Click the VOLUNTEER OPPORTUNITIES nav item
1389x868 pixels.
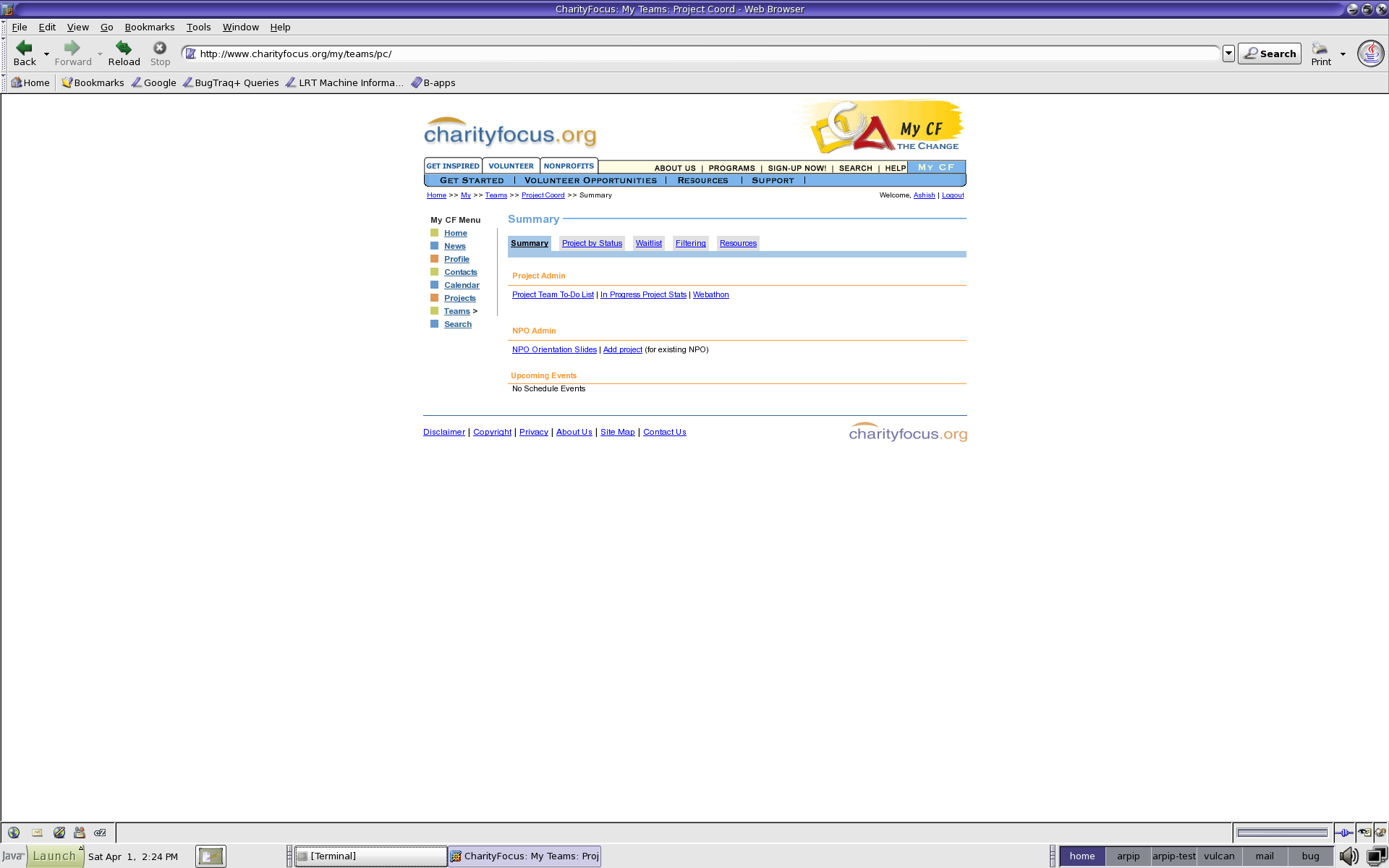(x=590, y=180)
